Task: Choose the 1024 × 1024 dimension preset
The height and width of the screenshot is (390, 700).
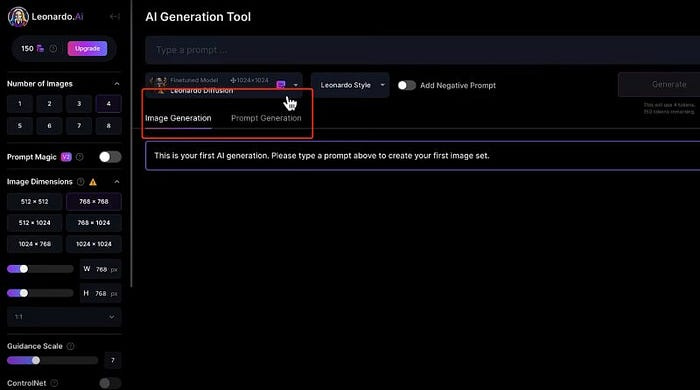Action: [x=94, y=244]
